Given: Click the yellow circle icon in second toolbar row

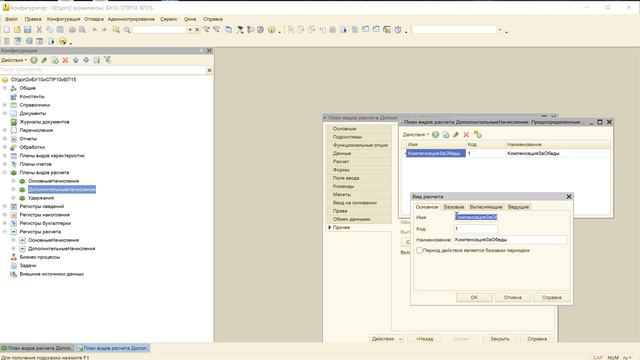Looking at the screenshot, I should pyautogui.click(x=62, y=41).
